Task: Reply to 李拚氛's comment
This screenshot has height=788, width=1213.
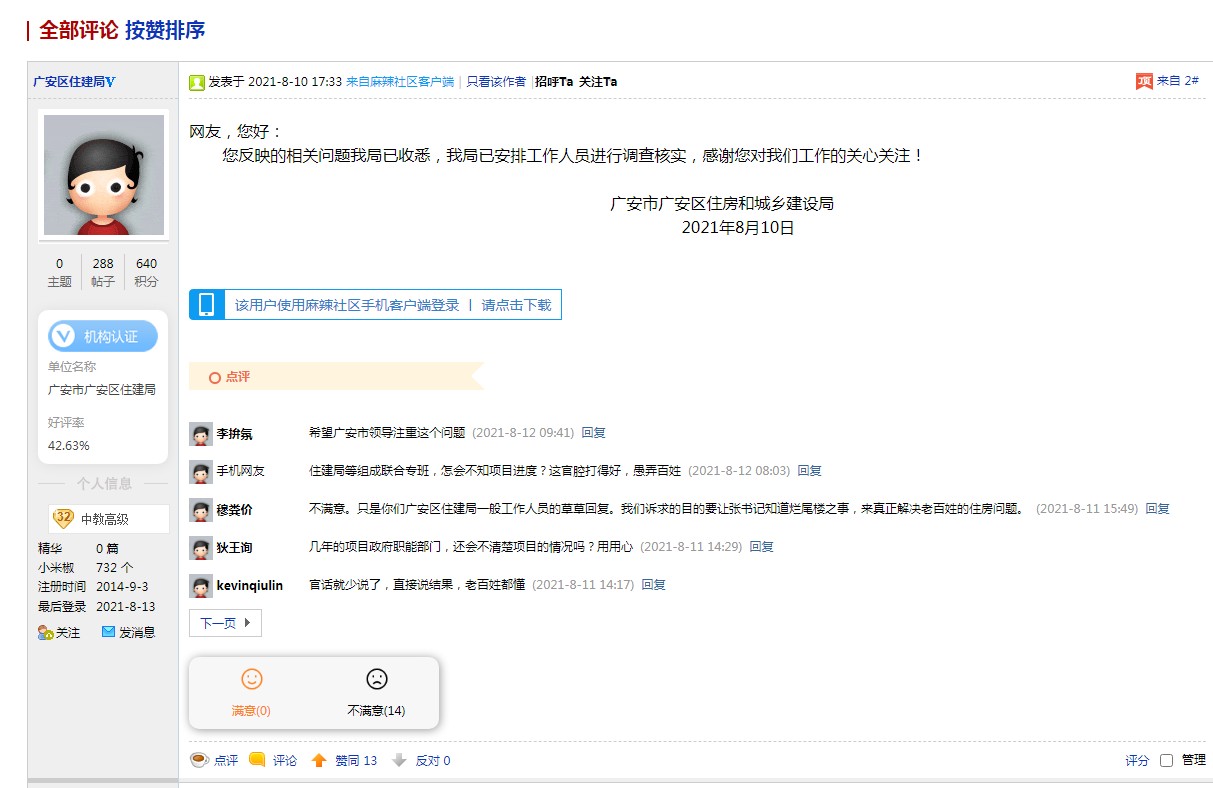Action: point(594,433)
